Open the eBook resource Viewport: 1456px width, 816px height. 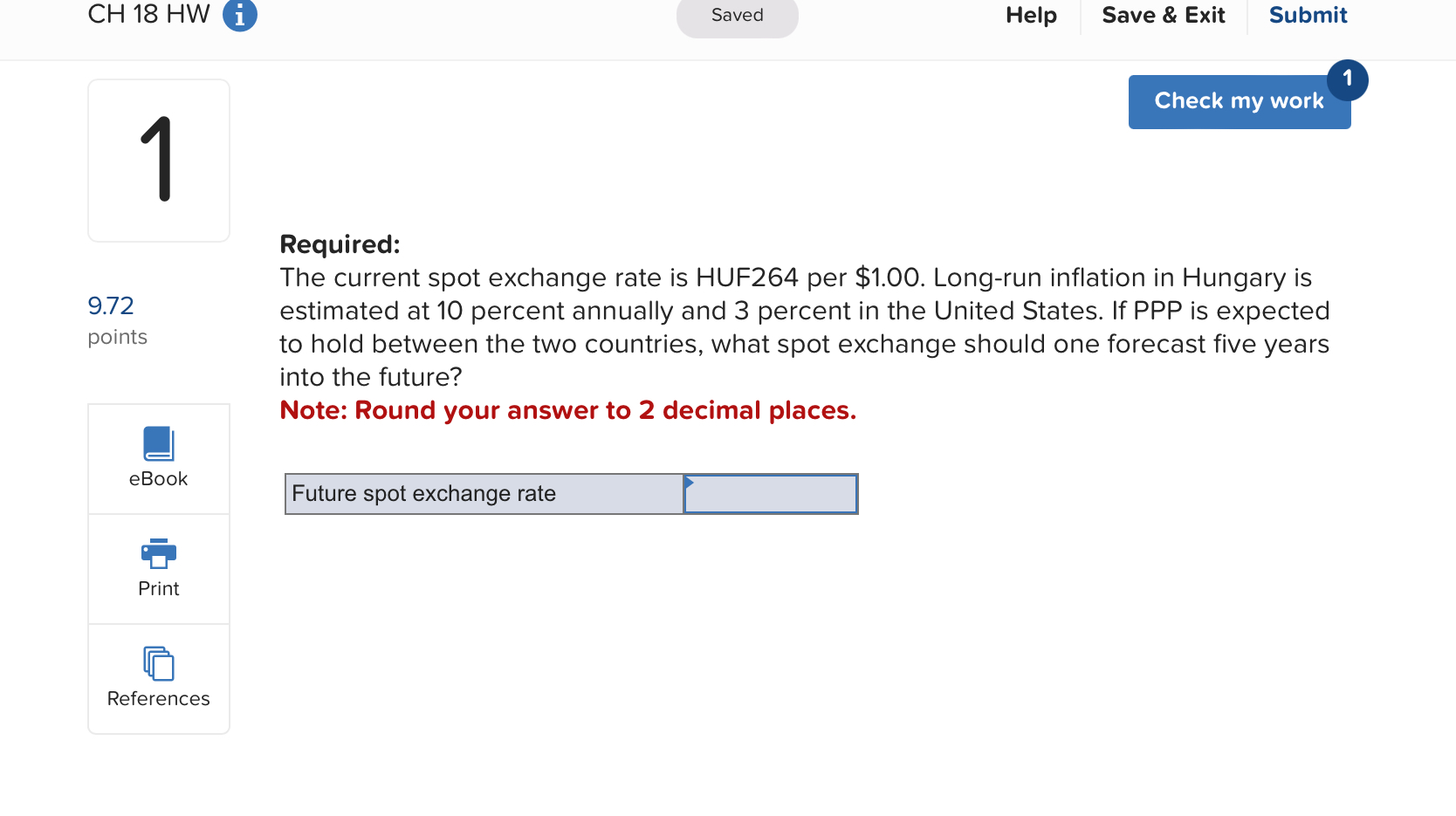(x=158, y=458)
